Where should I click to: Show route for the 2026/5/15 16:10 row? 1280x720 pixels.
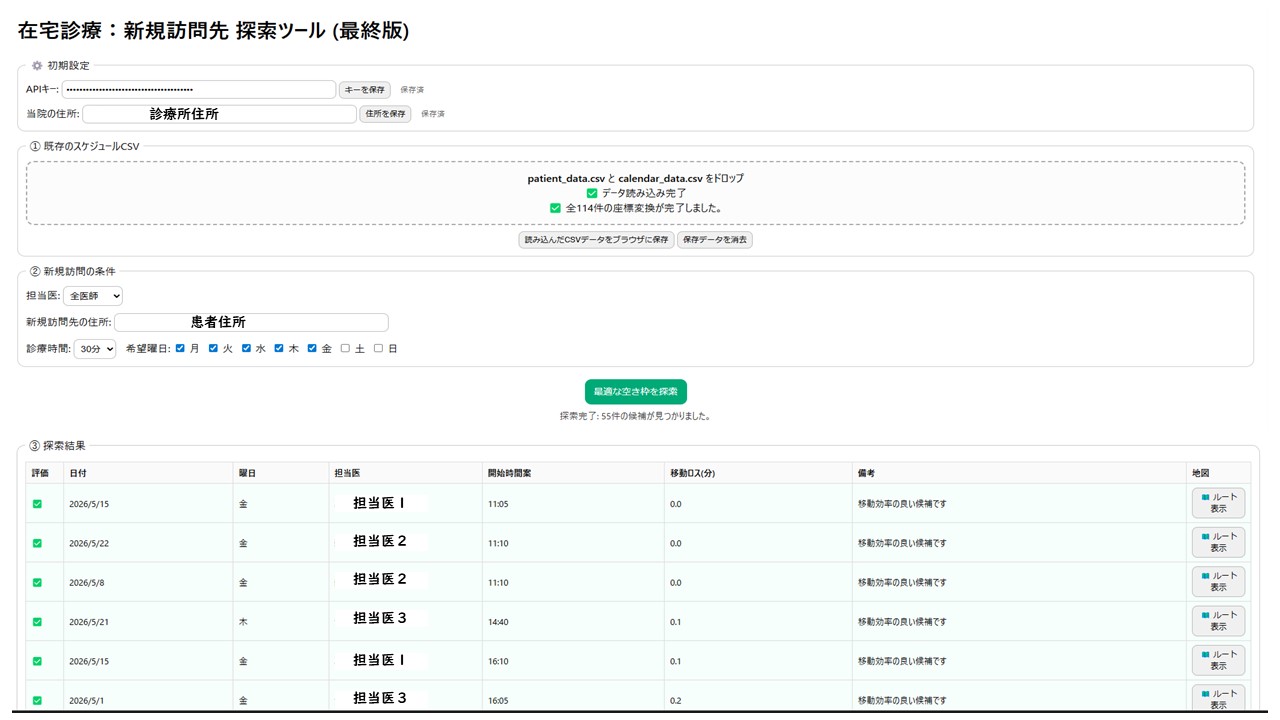(1218, 661)
